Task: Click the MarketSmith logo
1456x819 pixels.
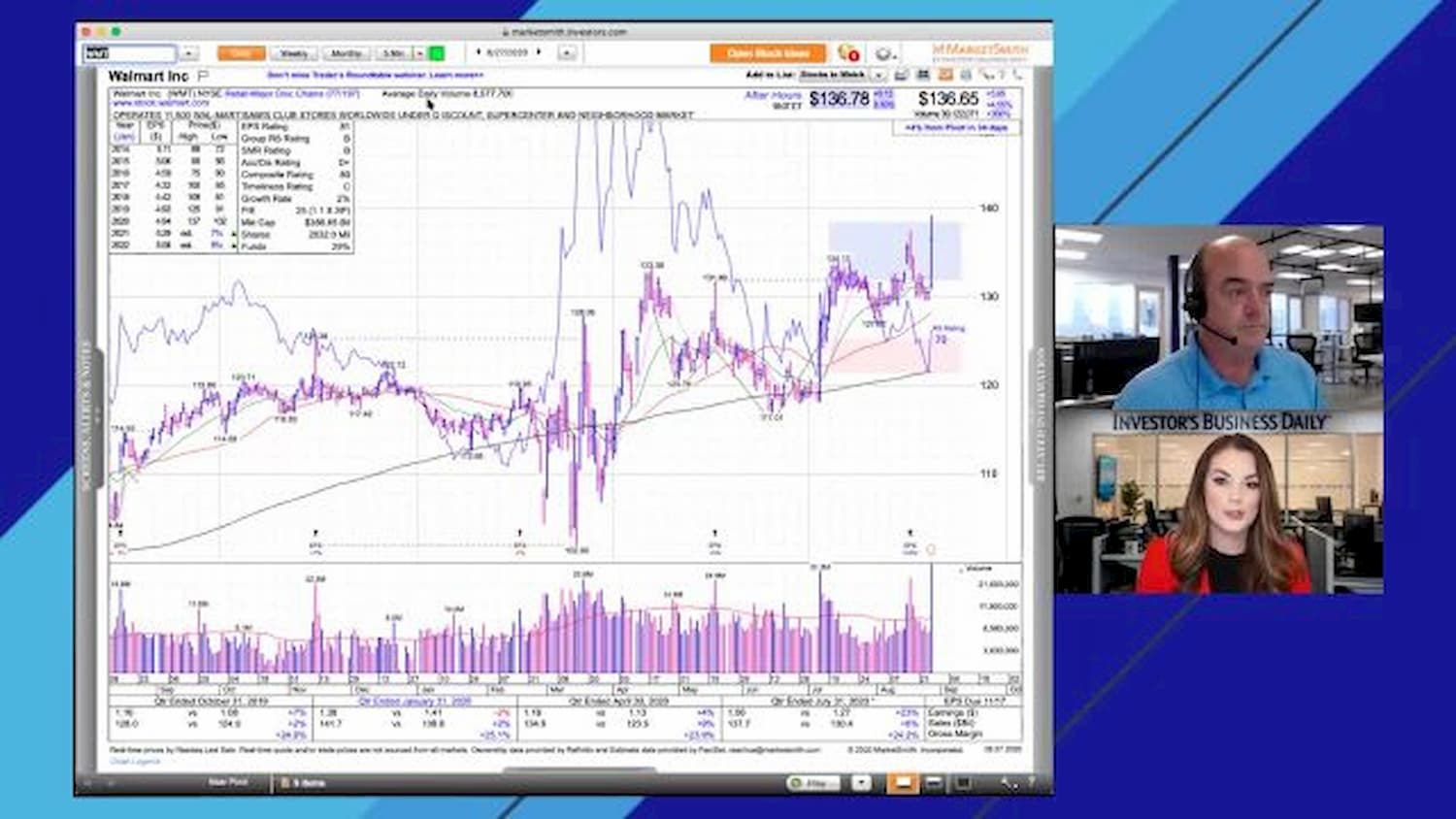Action: pos(979,50)
